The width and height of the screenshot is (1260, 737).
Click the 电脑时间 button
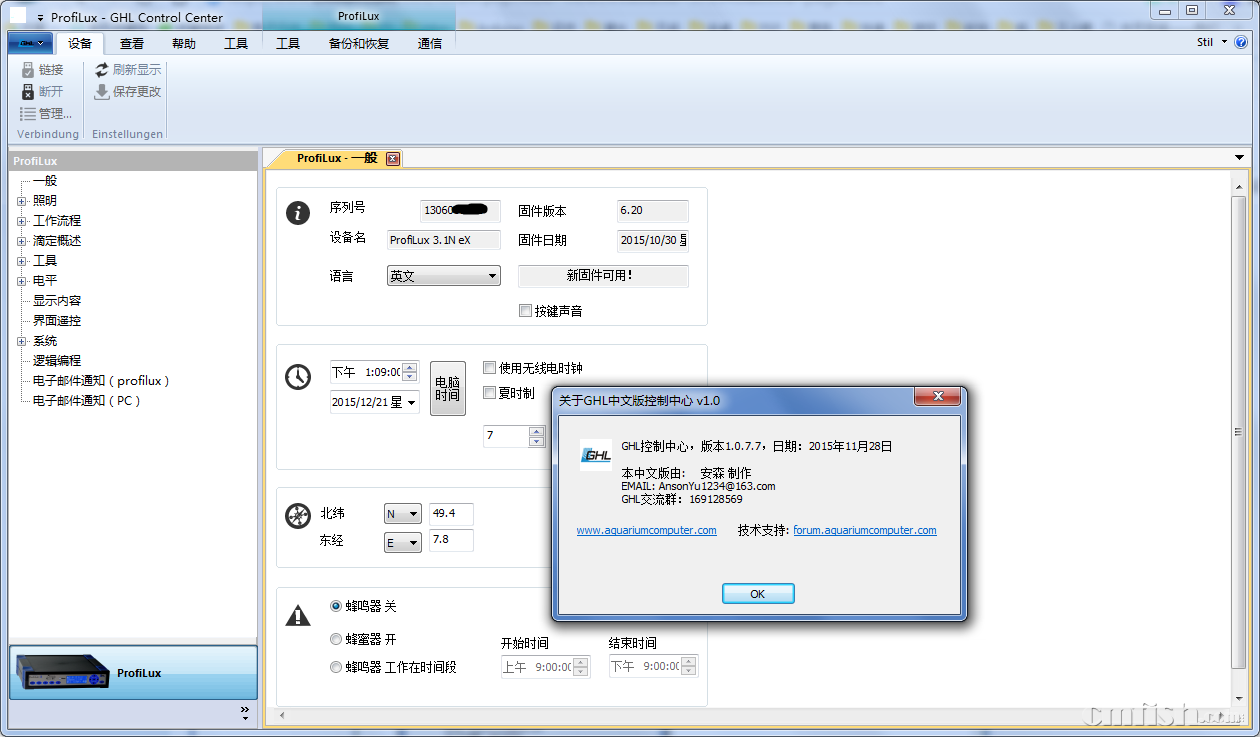[447, 389]
